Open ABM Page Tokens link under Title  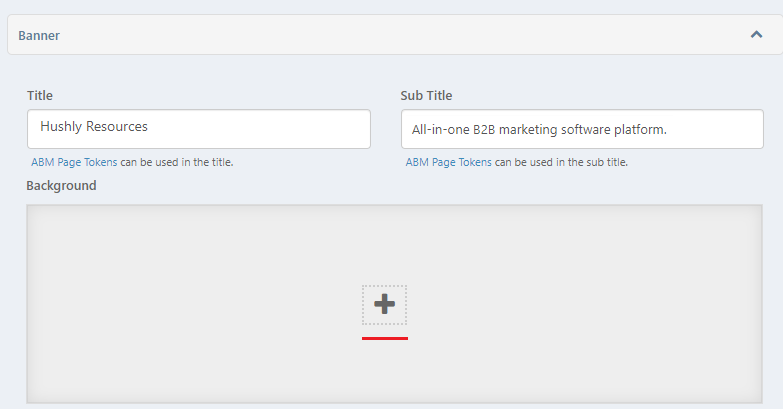[x=74, y=162]
